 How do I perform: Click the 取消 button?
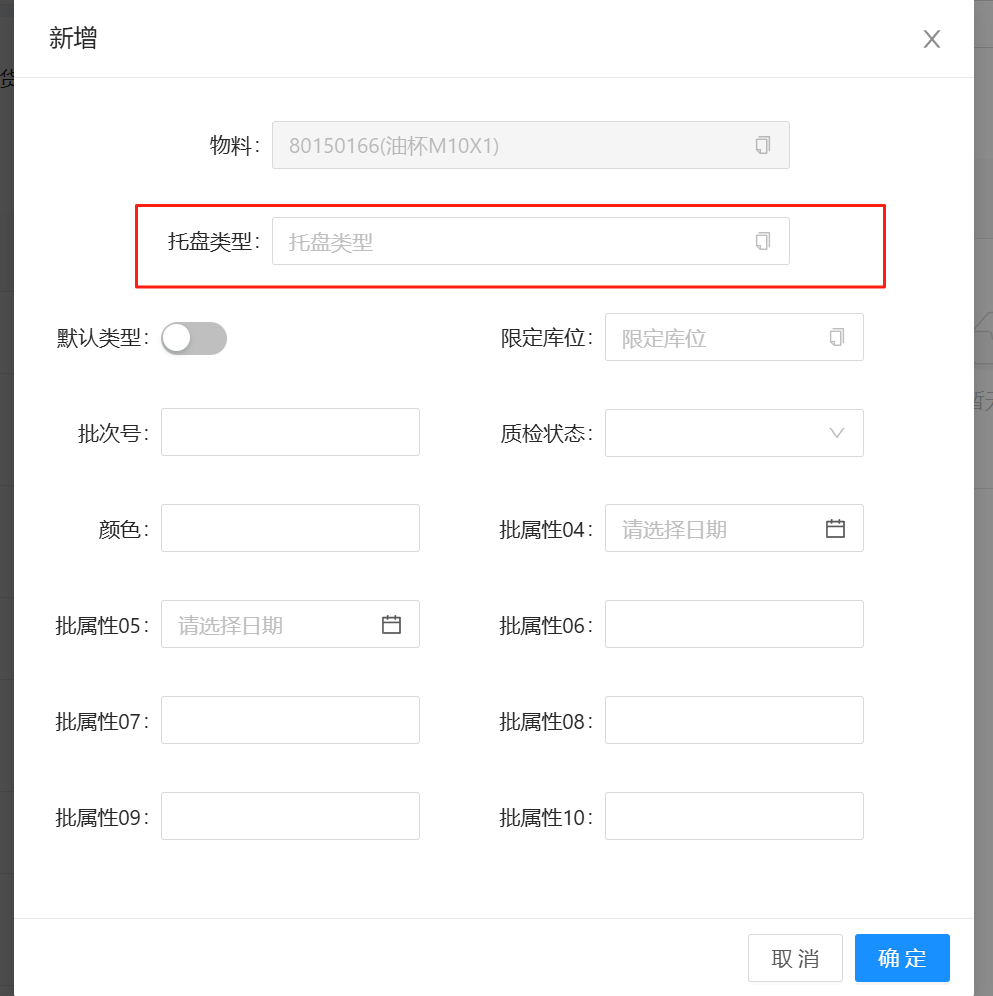(x=795, y=958)
